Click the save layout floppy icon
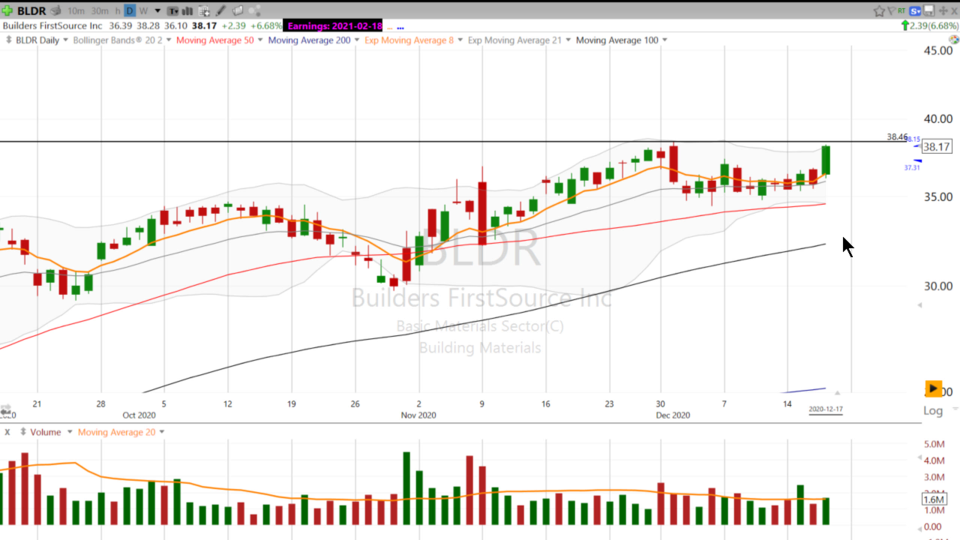Screen dimensions: 960x540 click(929, 11)
